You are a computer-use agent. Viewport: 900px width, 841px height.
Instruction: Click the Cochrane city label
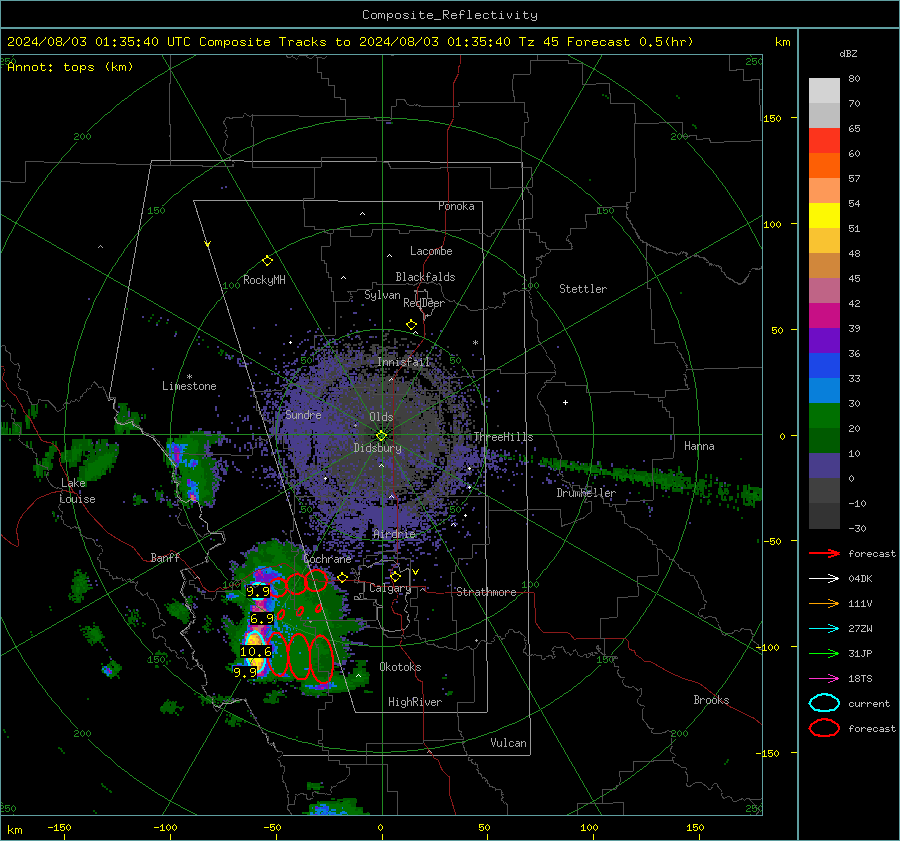[327, 559]
